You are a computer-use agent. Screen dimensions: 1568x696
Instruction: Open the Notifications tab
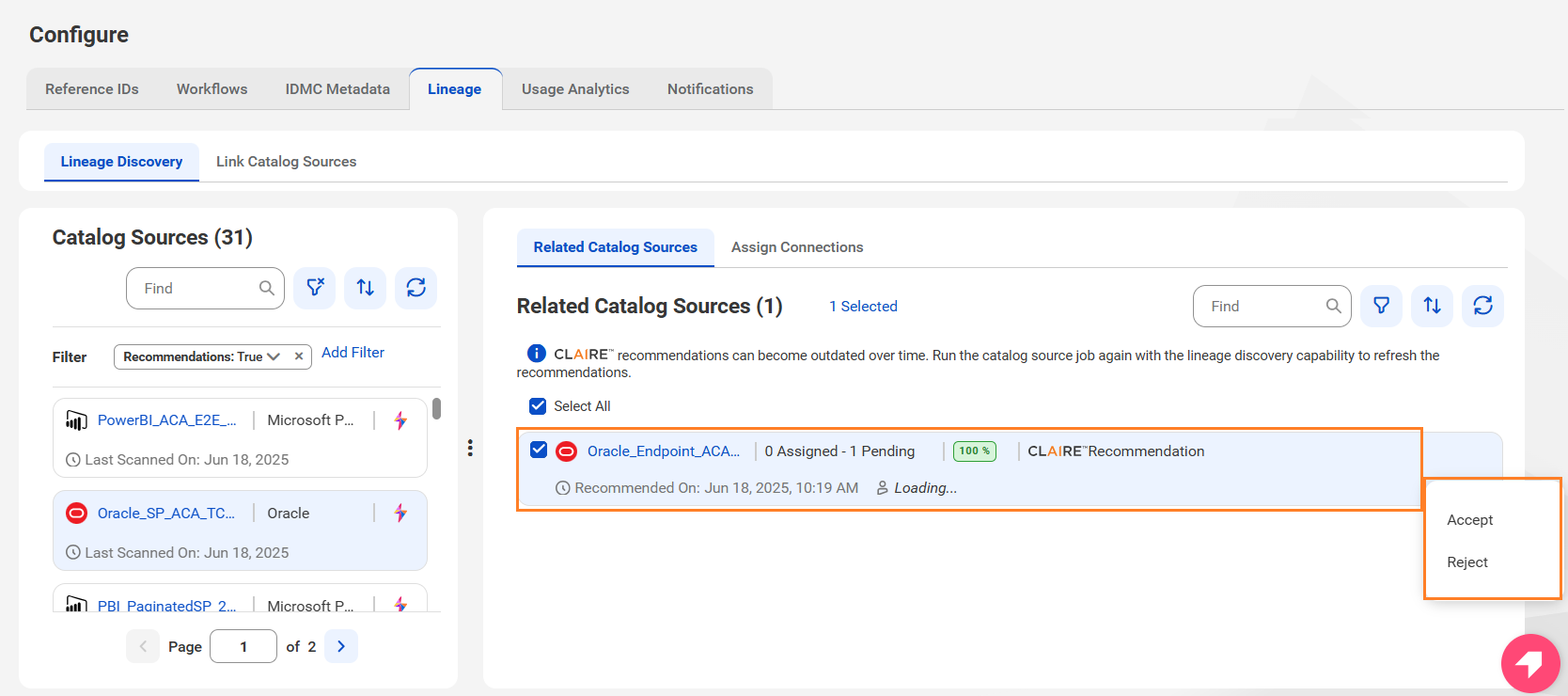[711, 89]
